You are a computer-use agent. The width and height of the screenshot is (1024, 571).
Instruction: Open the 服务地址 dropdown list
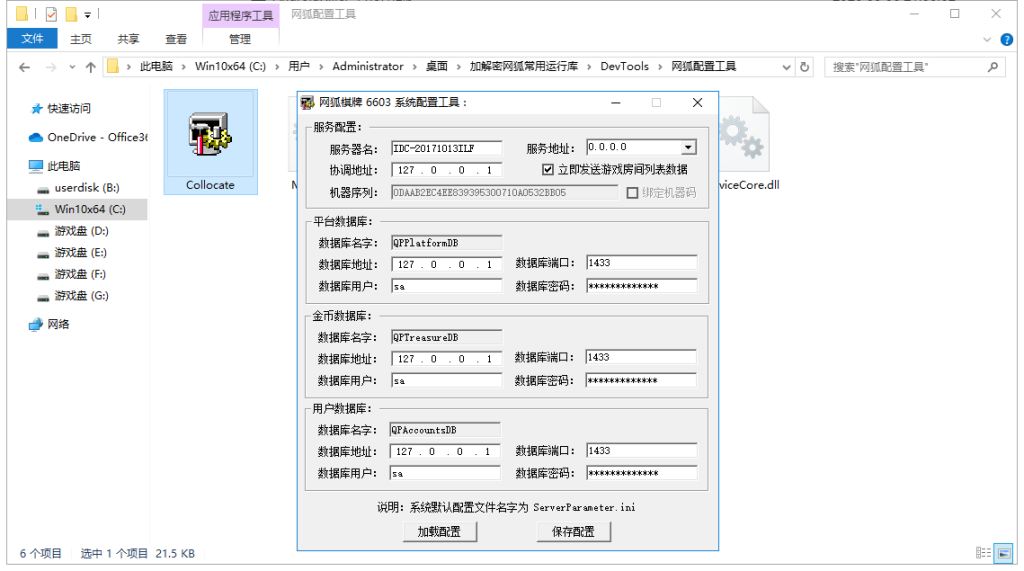(688, 148)
